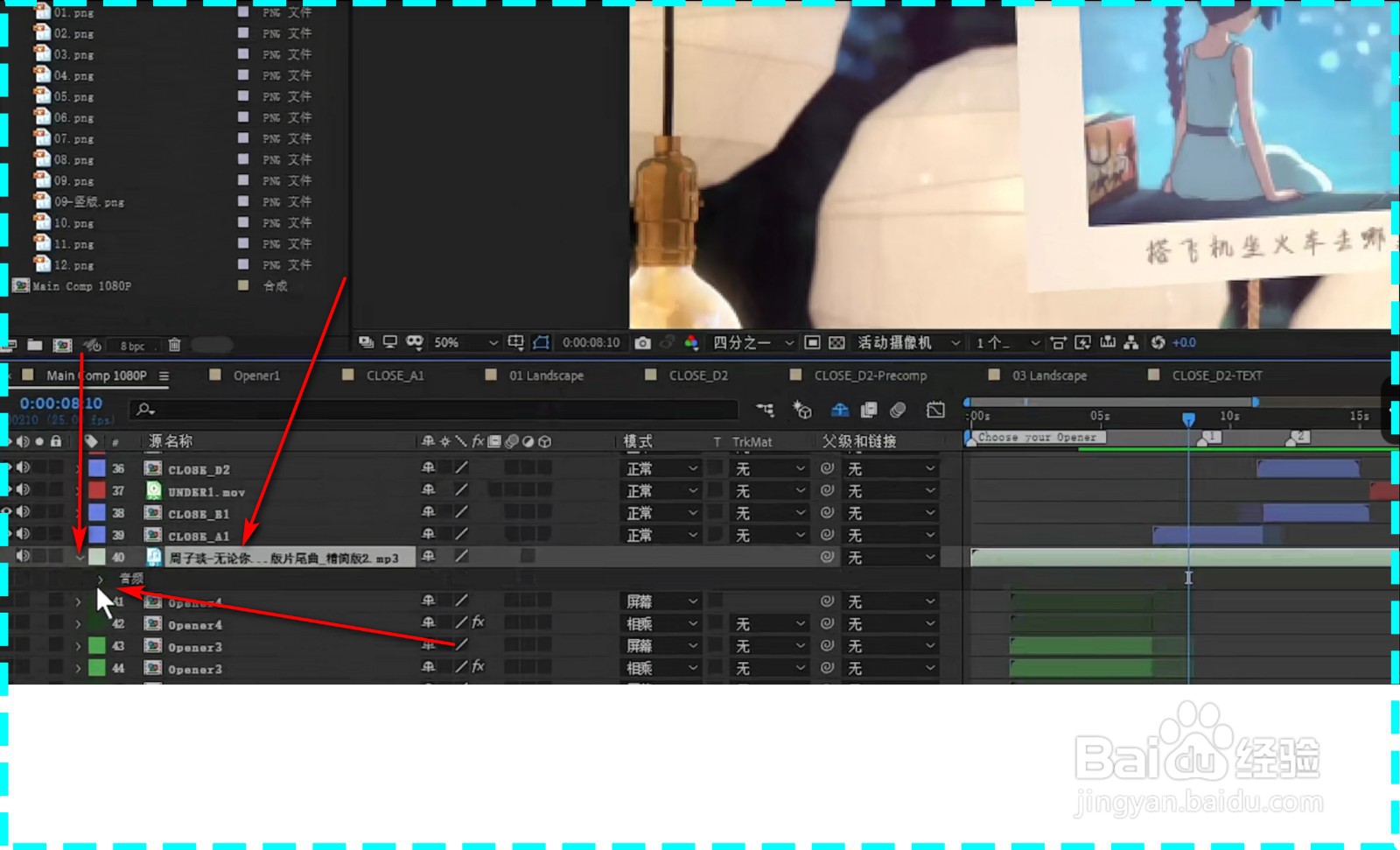
Task: Enable motion blur for all layers
Action: 898,409
